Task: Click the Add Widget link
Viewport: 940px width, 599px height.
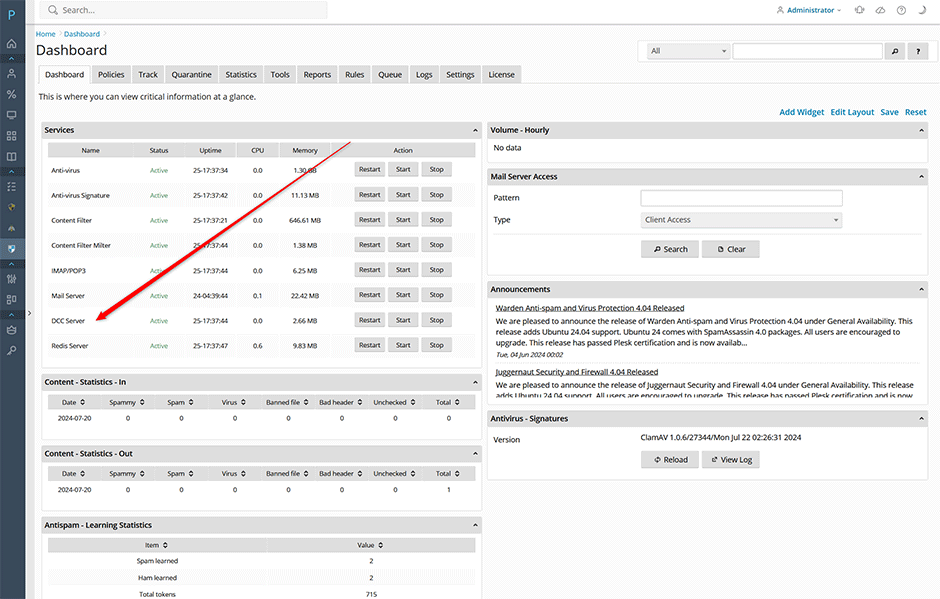Action: click(x=802, y=112)
